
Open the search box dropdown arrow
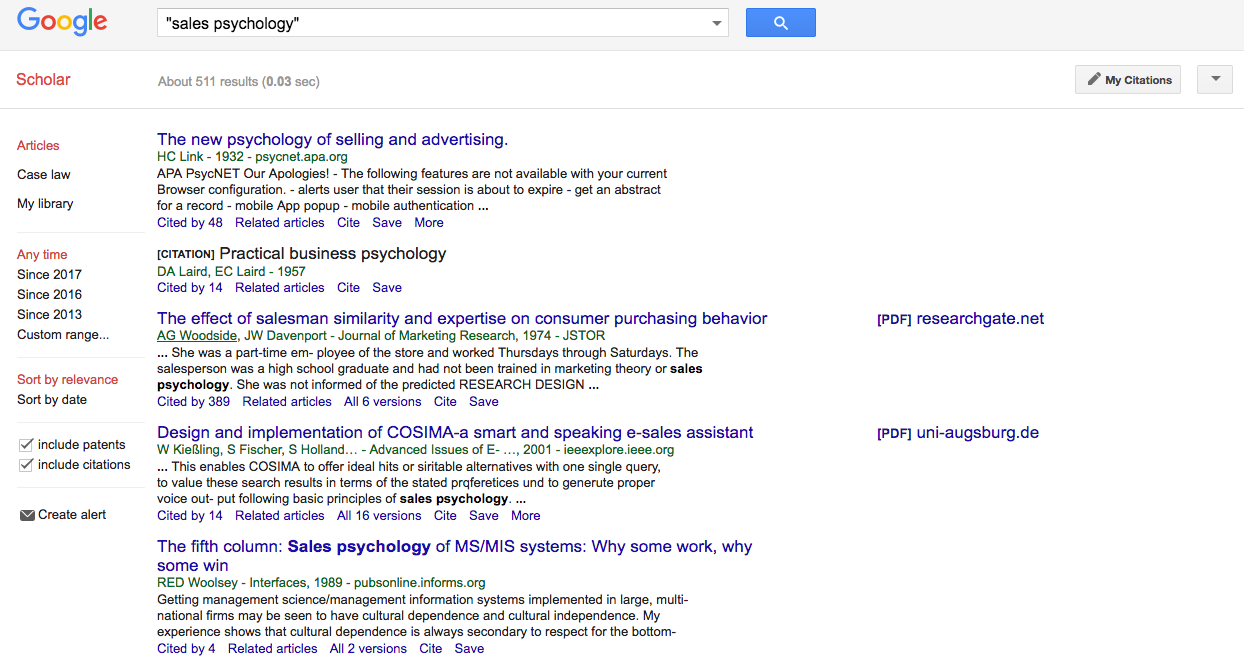coord(717,23)
